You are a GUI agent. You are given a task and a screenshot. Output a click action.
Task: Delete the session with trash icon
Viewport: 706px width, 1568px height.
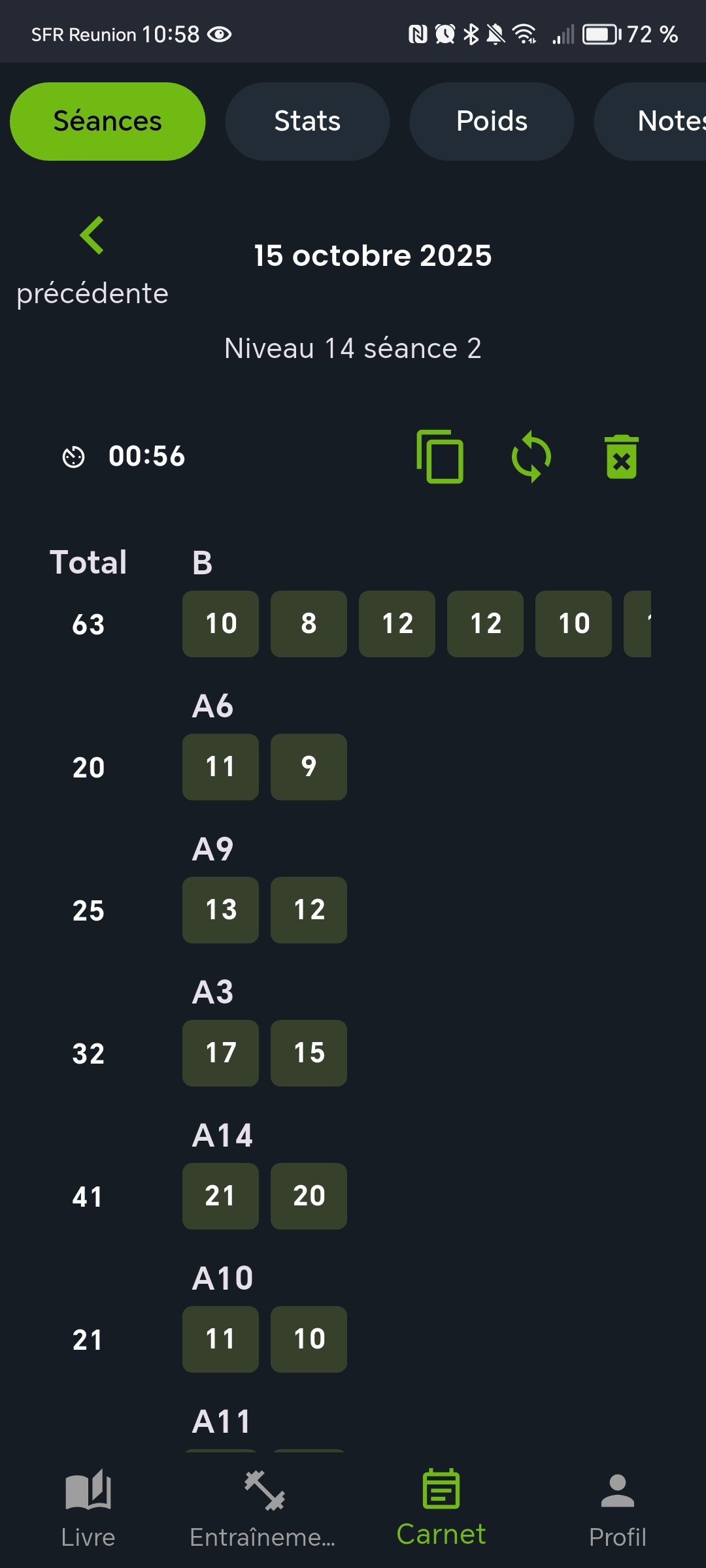(622, 457)
